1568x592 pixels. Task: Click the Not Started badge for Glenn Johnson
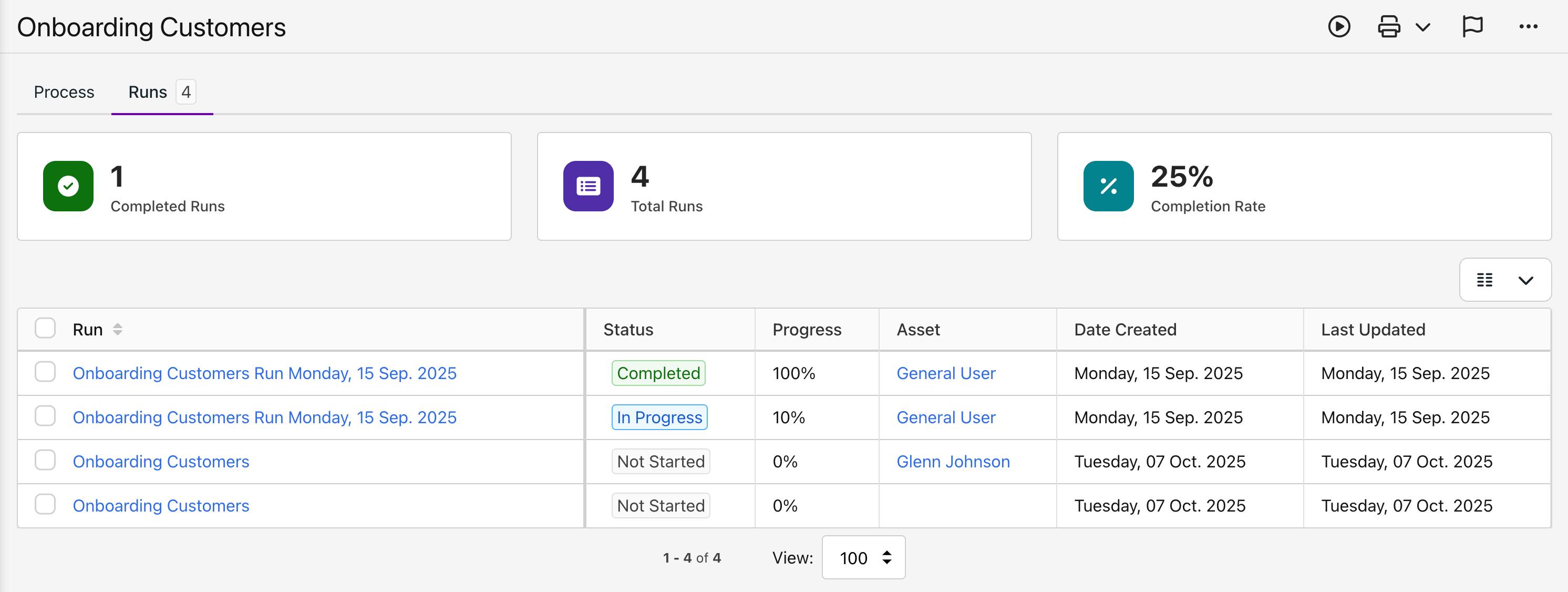[x=661, y=462]
